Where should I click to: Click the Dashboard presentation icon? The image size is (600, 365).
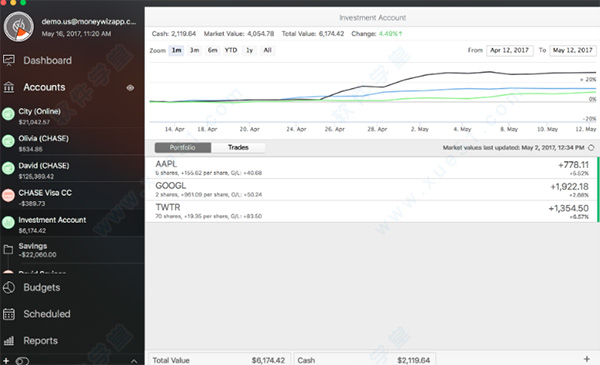pos(9,60)
